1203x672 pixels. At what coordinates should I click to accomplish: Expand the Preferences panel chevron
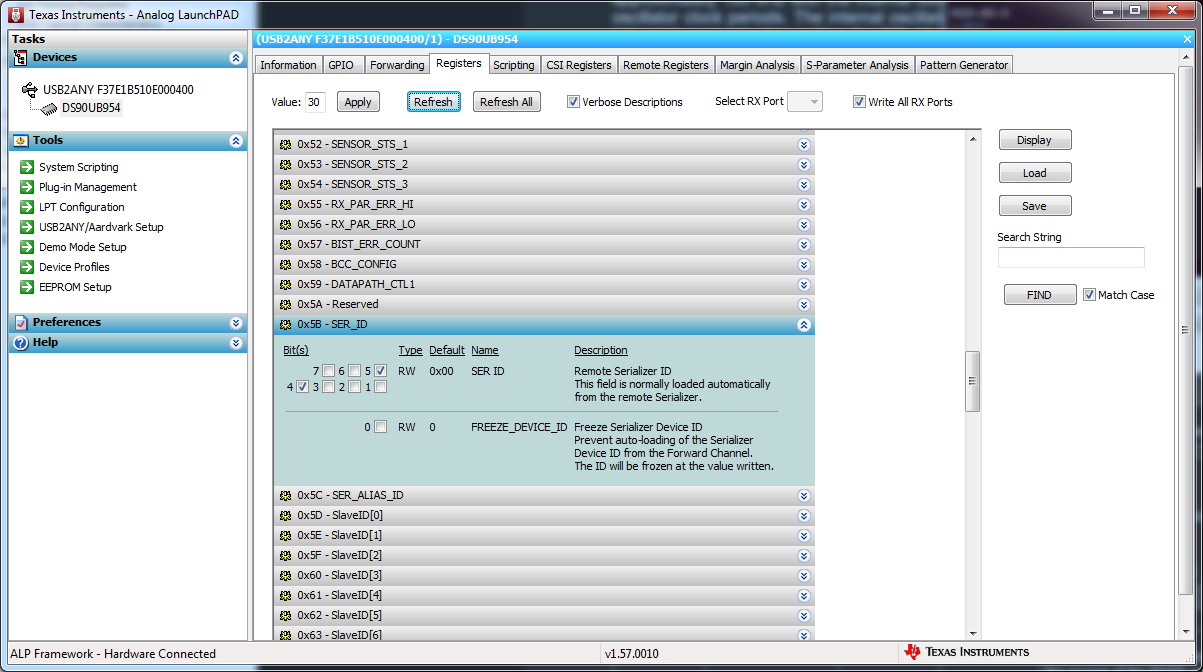coord(236,323)
